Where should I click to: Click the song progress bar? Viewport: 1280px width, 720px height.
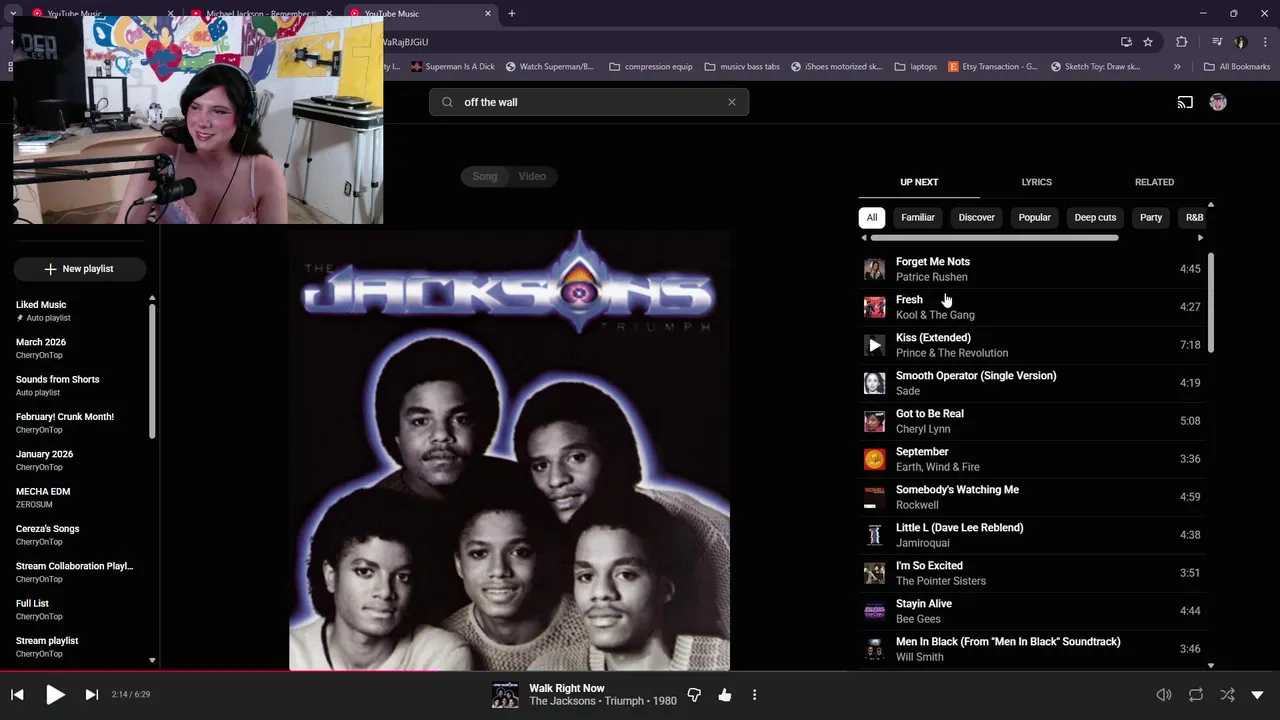tap(640, 671)
